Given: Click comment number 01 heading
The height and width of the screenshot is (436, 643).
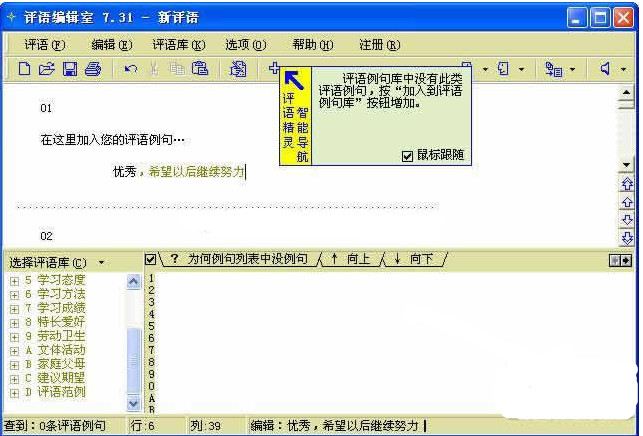Looking at the screenshot, I should [x=46, y=108].
